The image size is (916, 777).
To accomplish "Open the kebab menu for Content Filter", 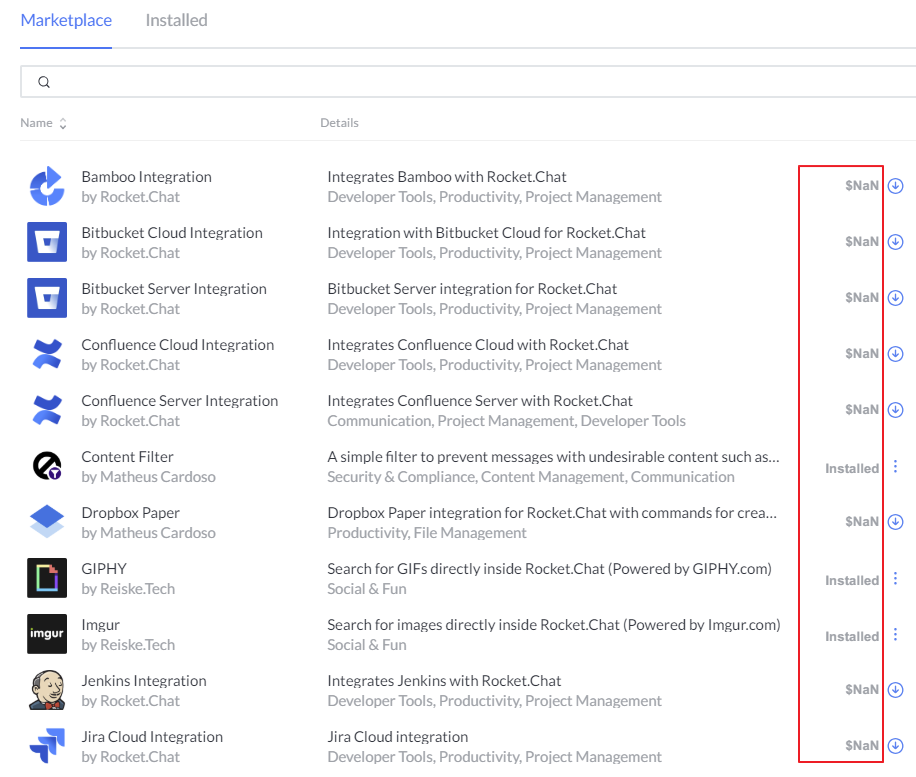I will [x=895, y=466].
